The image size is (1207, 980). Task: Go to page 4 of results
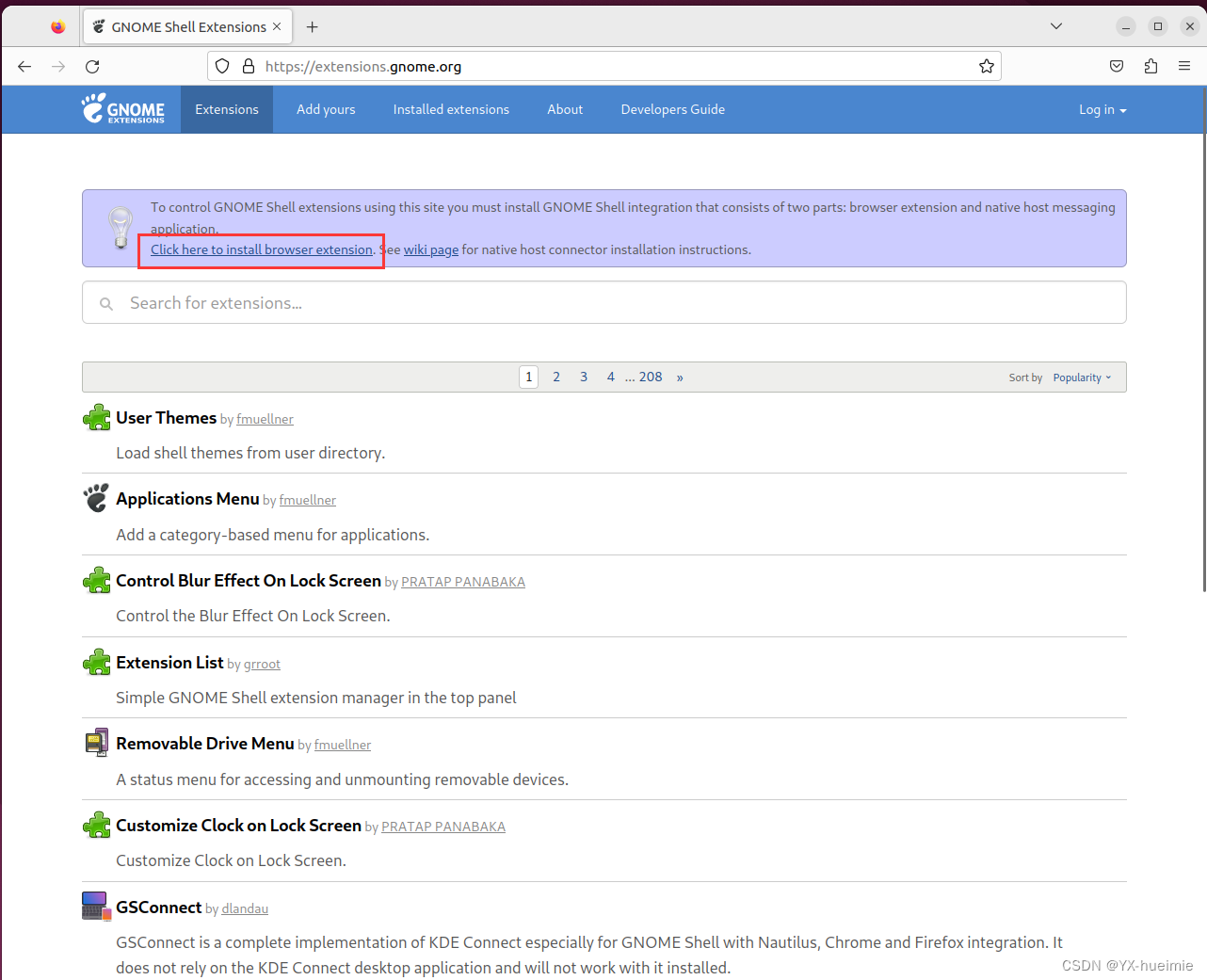point(611,377)
